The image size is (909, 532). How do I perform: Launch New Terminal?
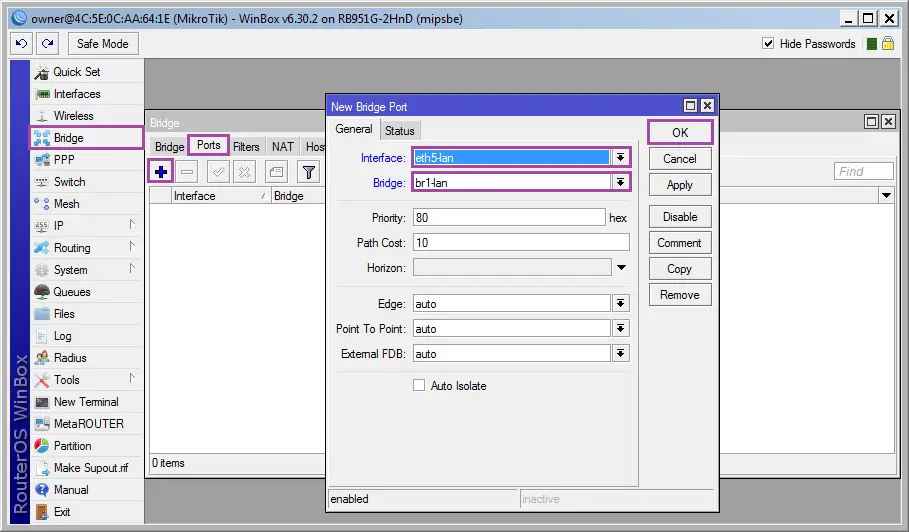(x=87, y=402)
